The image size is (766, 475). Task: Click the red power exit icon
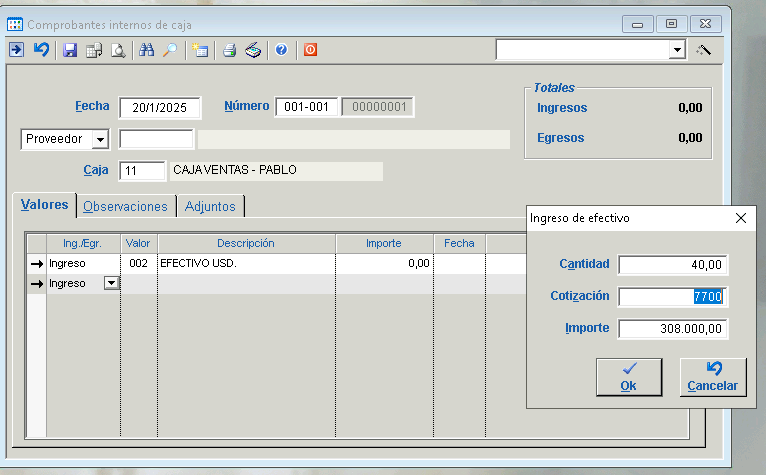coord(310,50)
